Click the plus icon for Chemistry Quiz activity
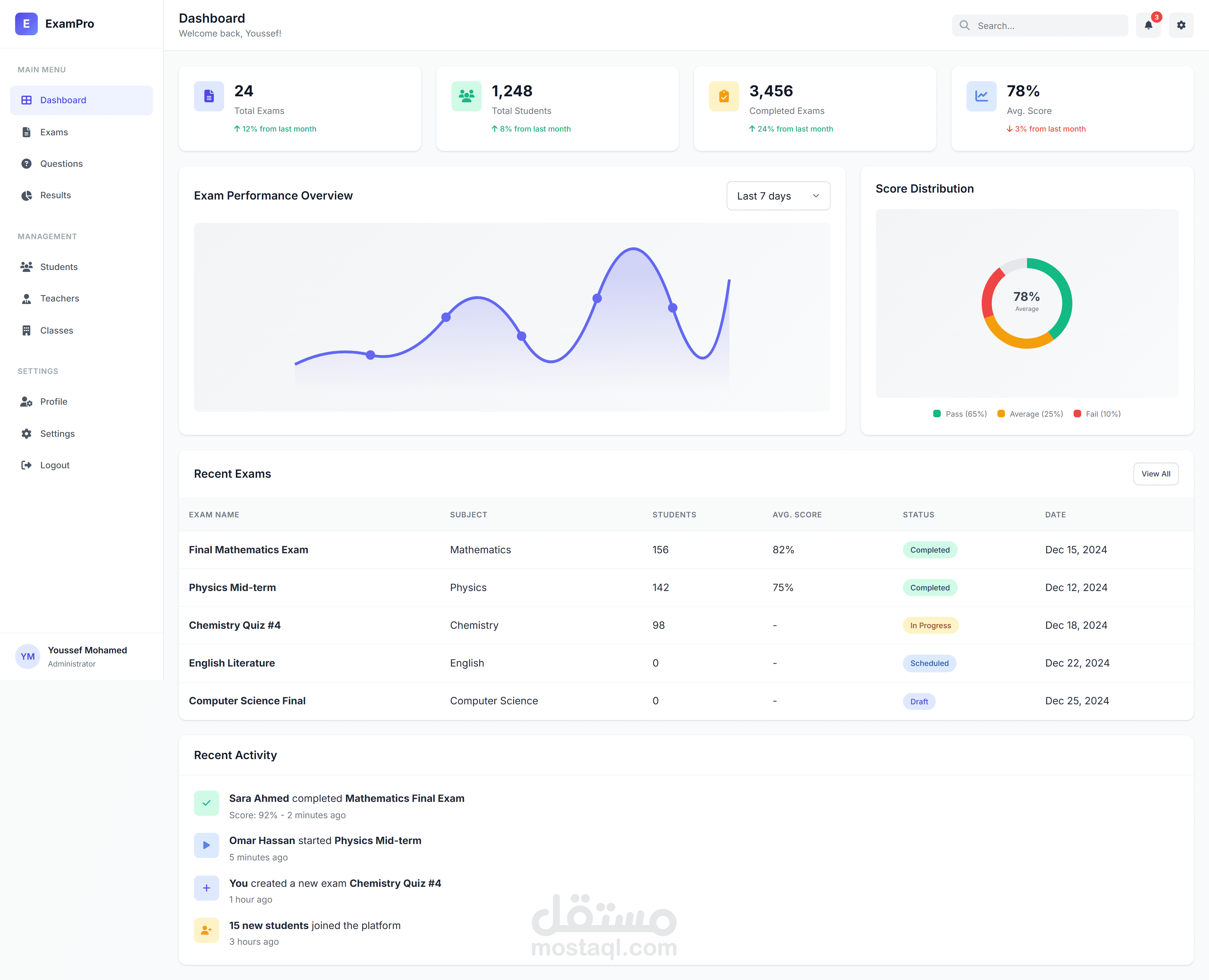 pyautogui.click(x=206, y=887)
